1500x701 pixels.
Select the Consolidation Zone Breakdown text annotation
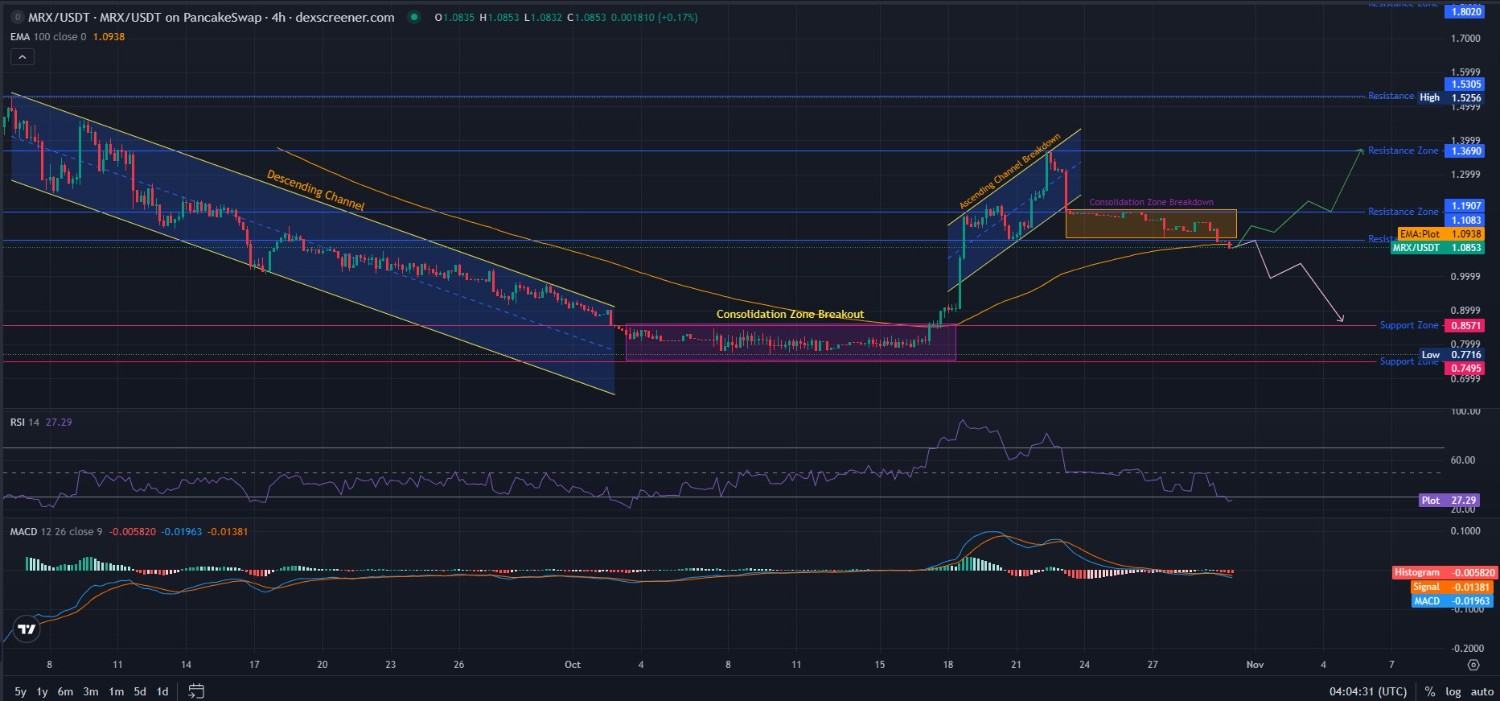click(1151, 202)
